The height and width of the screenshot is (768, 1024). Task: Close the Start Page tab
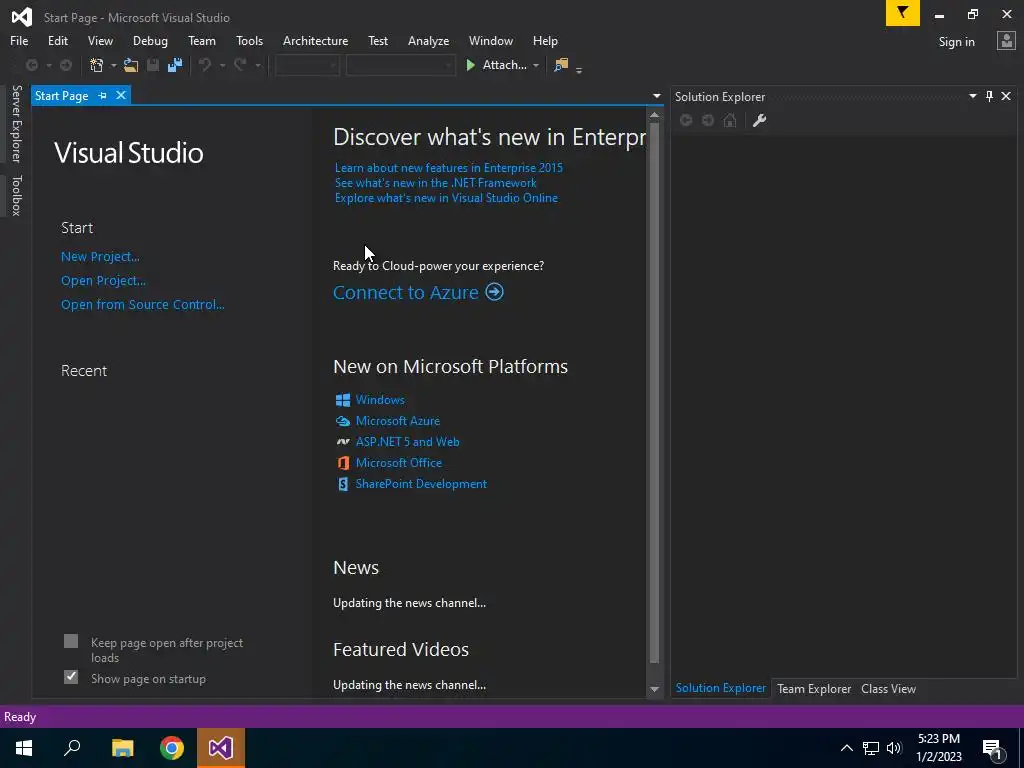point(121,95)
